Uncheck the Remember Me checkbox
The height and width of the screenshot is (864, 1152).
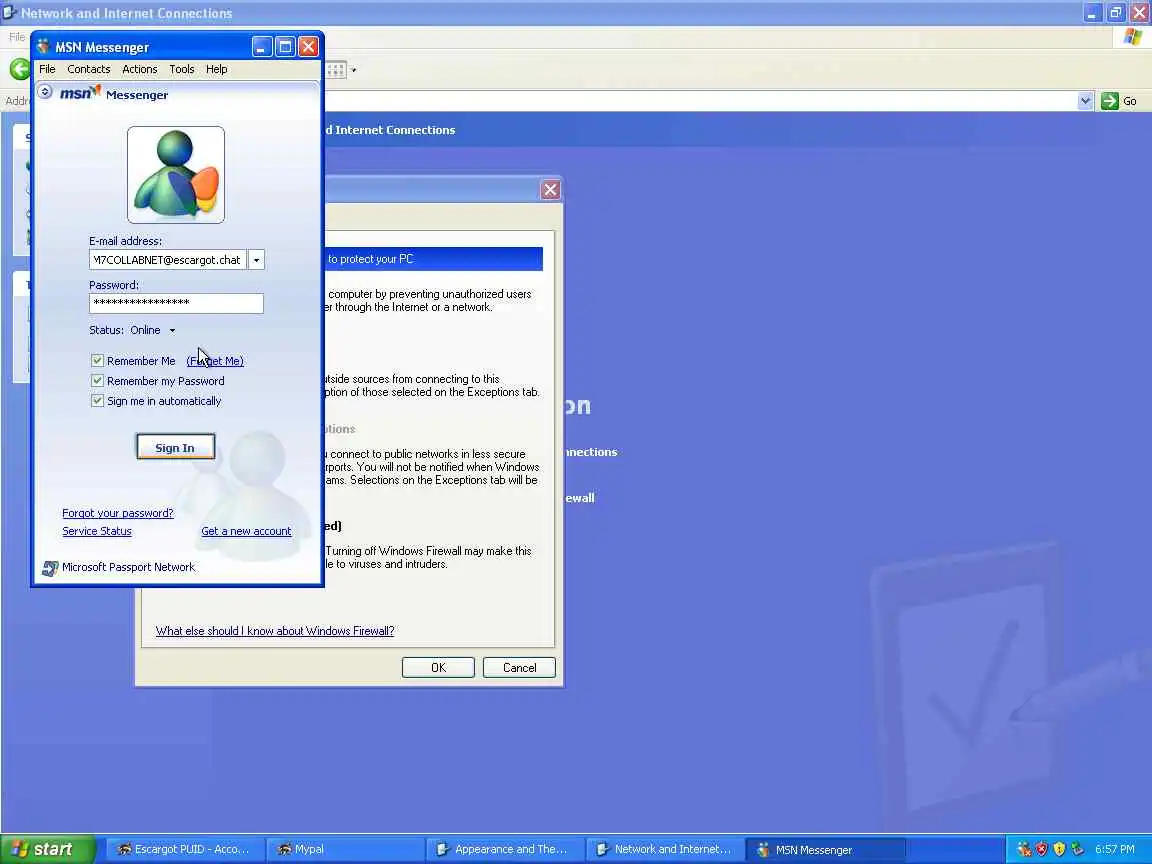[x=97, y=361]
